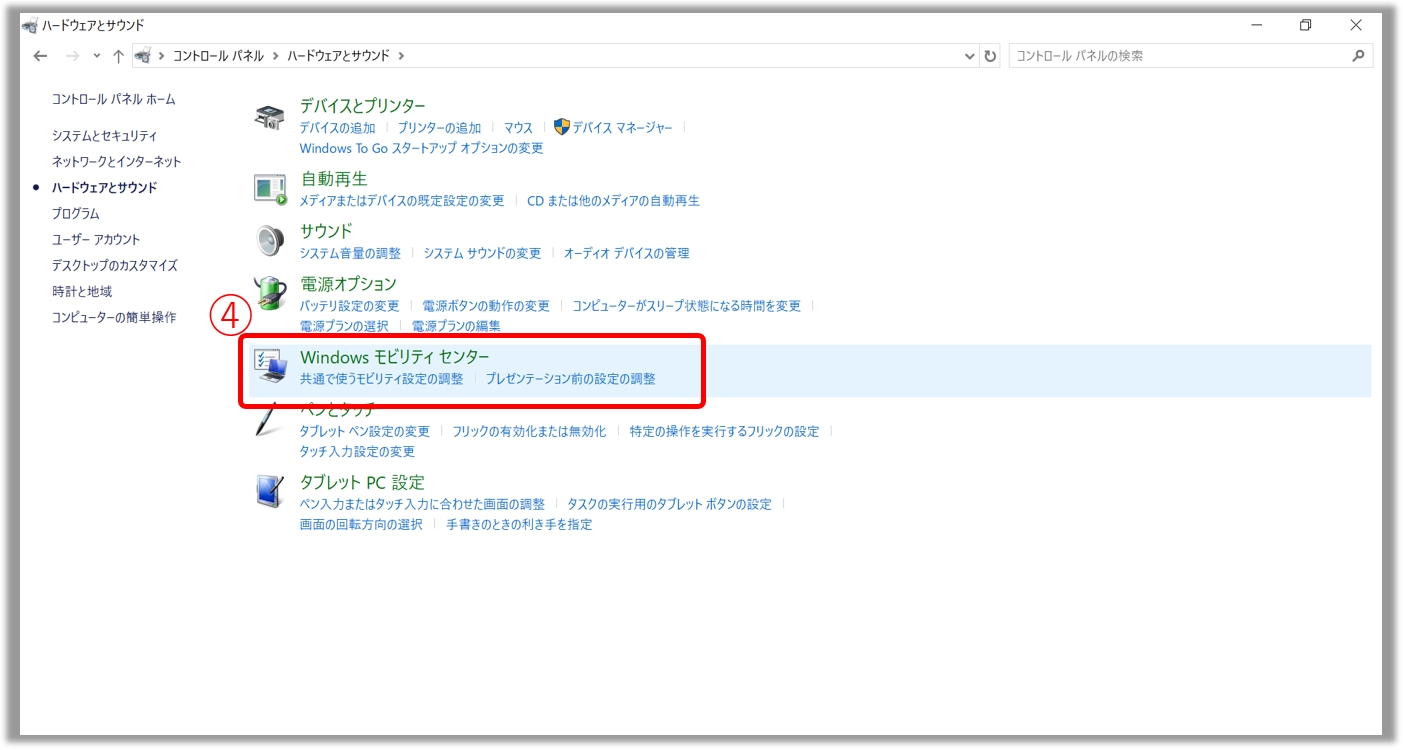Screen dimensions: 1403x750
Task: Open the デバイスとプリンター category icon
Action: (x=270, y=116)
